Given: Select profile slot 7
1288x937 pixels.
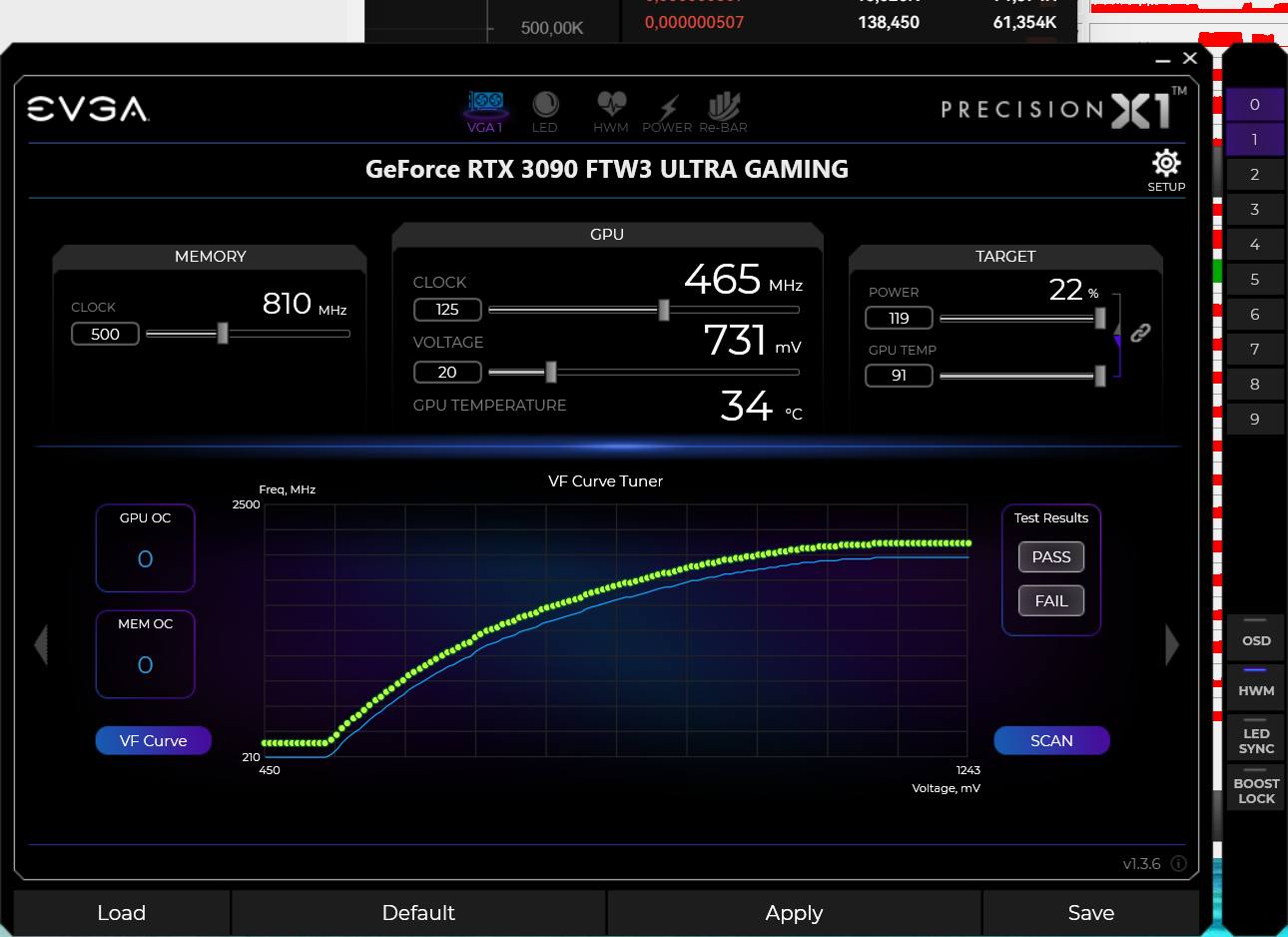Looking at the screenshot, I should [x=1255, y=350].
